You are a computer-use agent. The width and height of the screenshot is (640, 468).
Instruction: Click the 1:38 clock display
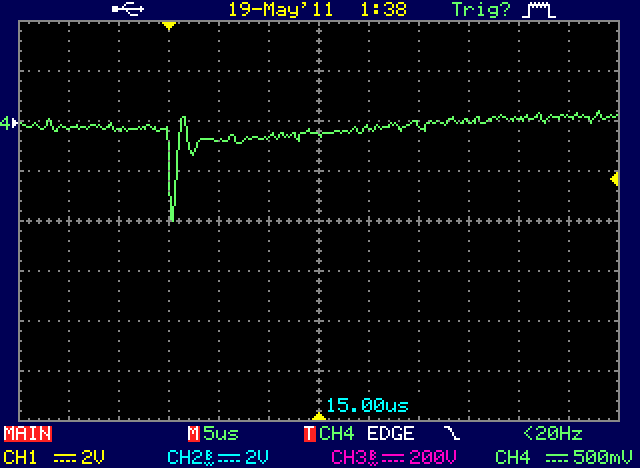384,9
